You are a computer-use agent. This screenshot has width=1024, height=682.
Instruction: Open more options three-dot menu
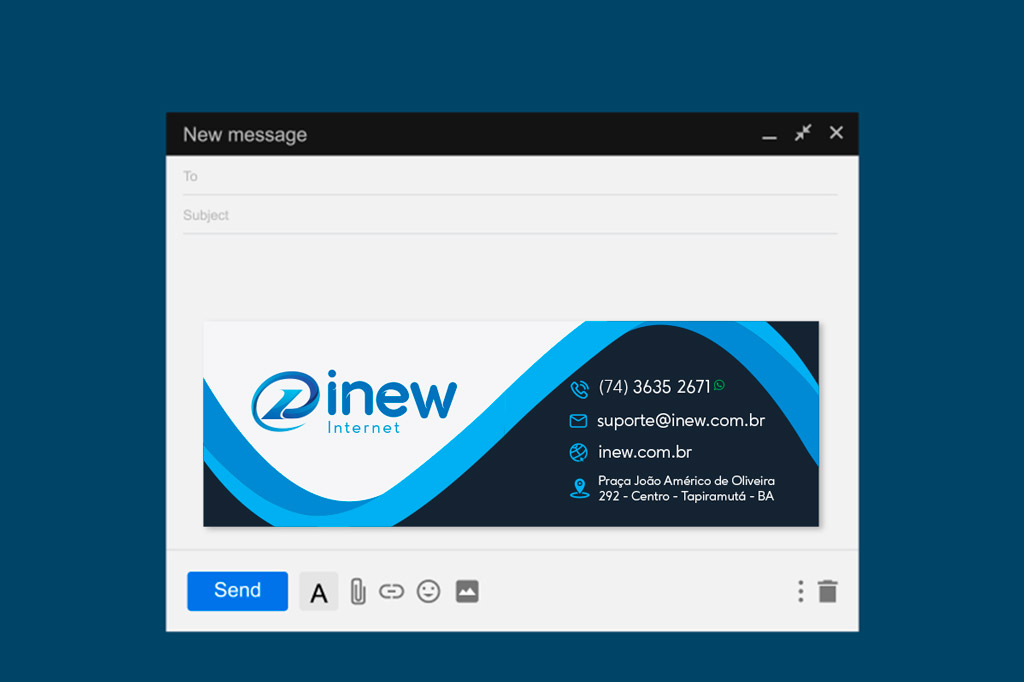click(800, 591)
